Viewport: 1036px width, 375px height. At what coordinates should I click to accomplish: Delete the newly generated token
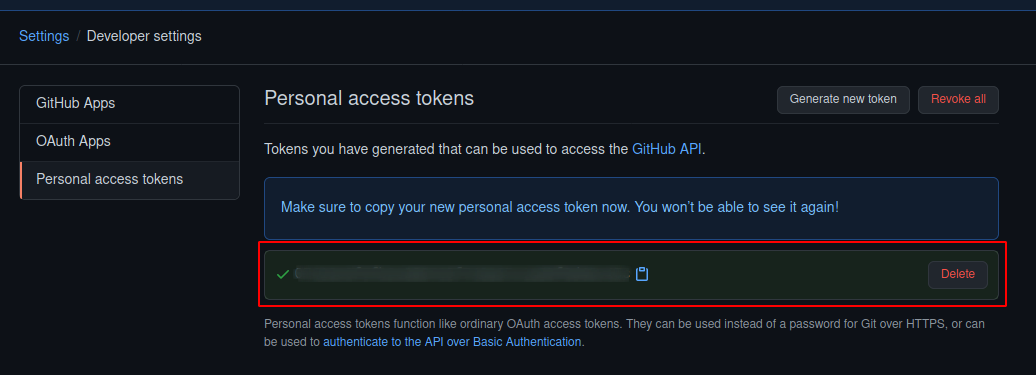coord(957,275)
